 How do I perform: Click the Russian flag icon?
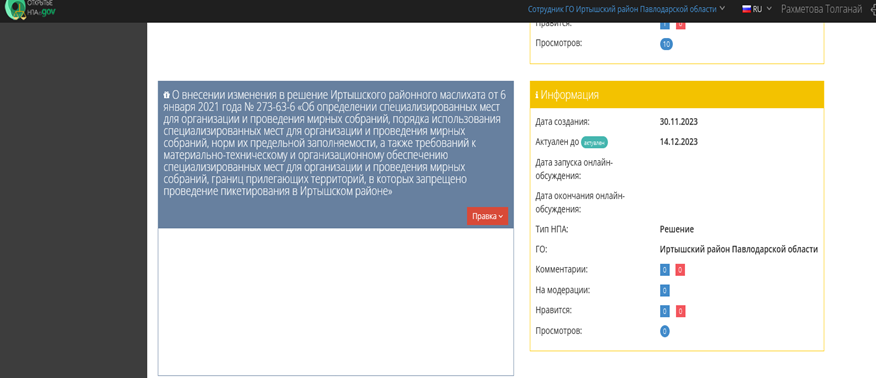click(x=746, y=8)
